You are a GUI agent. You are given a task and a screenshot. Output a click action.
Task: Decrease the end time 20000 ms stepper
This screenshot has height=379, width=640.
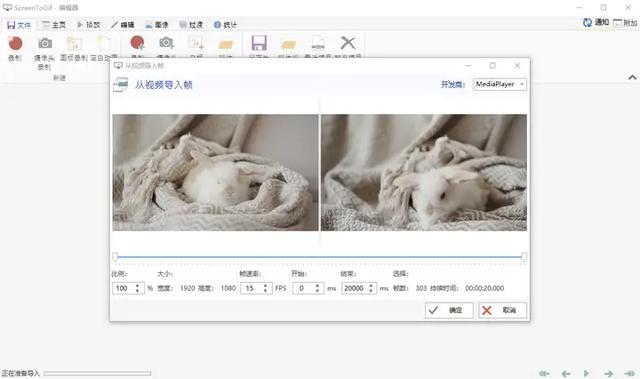coord(371,291)
